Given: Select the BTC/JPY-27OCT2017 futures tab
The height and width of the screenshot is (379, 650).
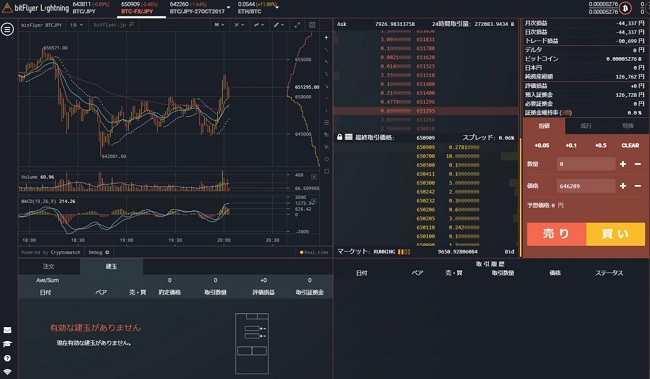Looking at the screenshot, I should click(x=197, y=8).
